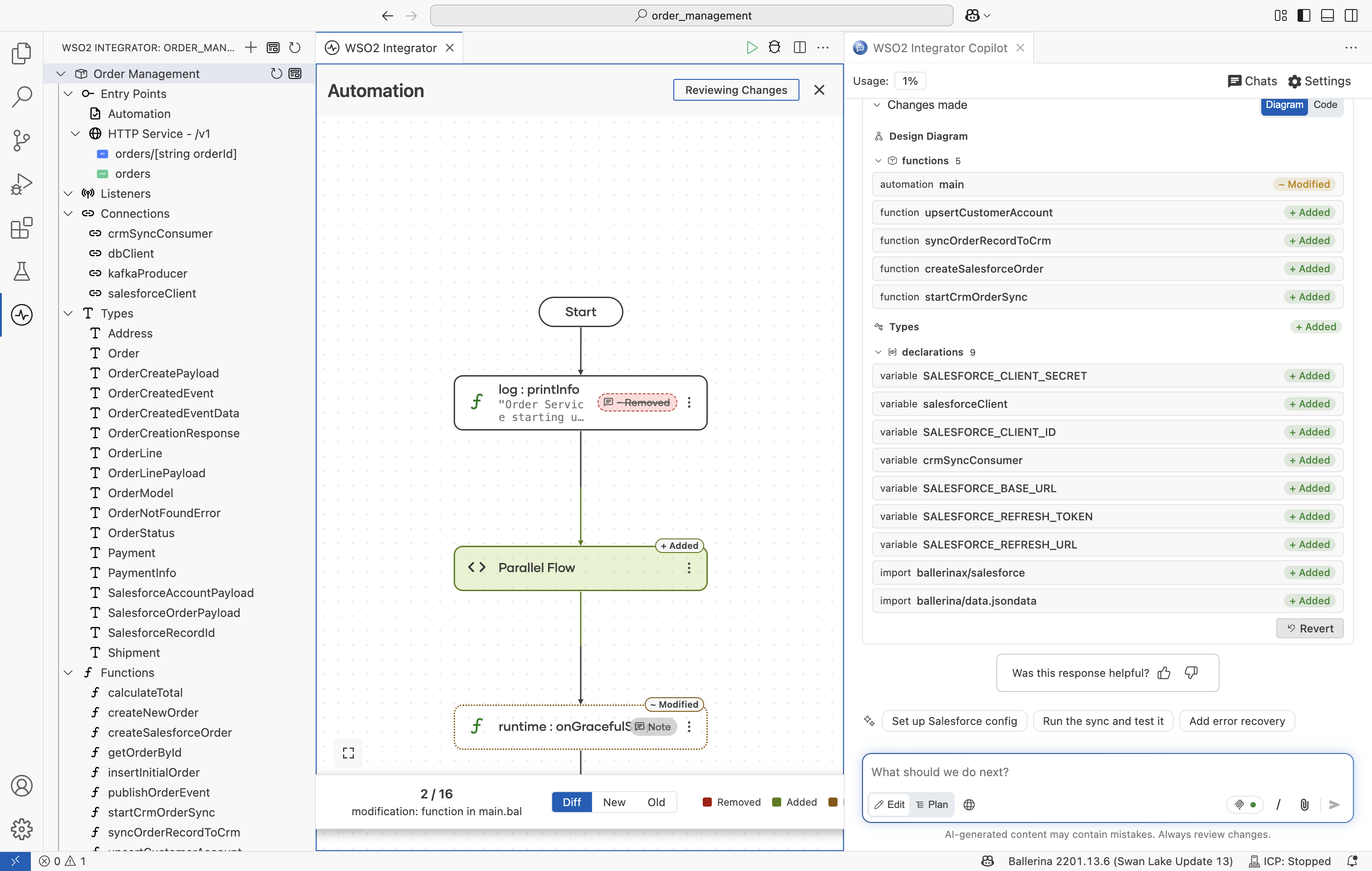Toggle the bottom panel layout

pos(1327,15)
